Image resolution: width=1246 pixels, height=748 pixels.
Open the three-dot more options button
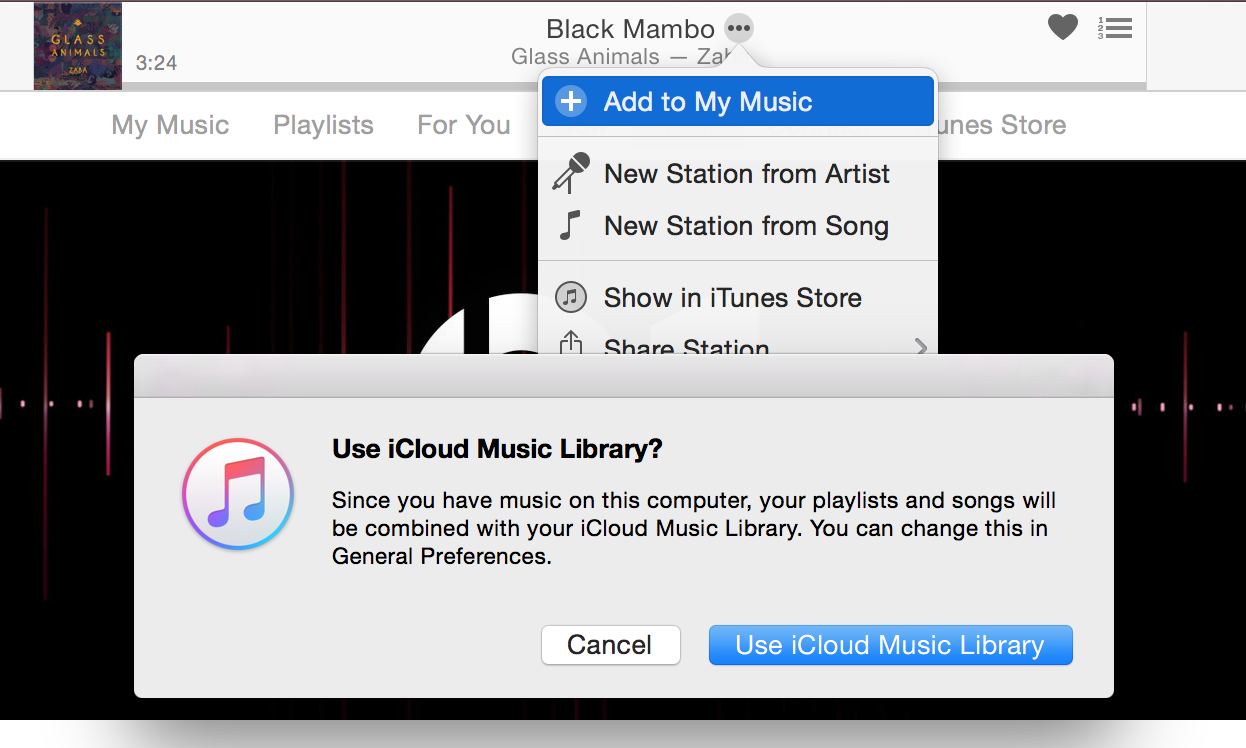[x=738, y=28]
